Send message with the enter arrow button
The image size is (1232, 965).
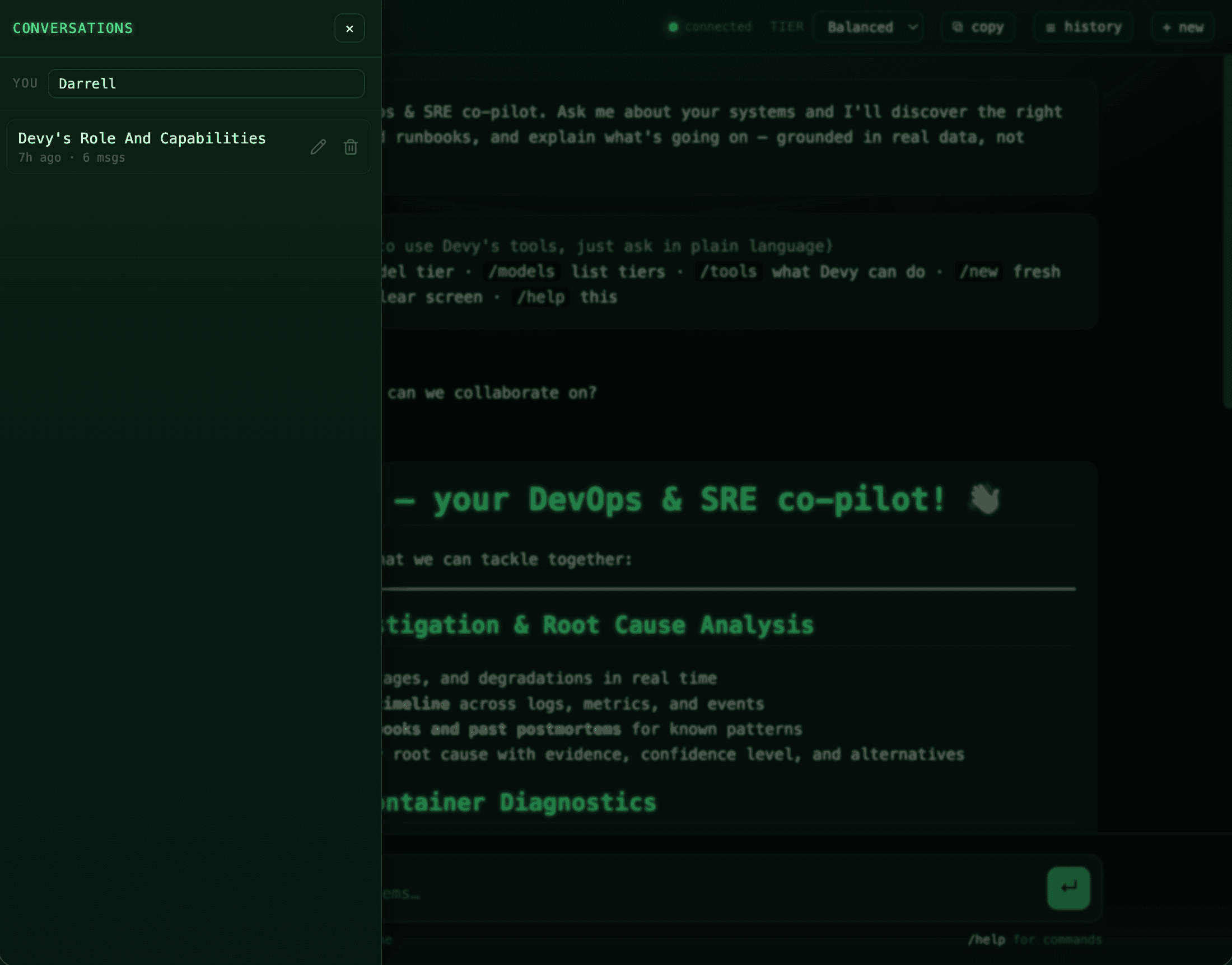tap(1068, 888)
